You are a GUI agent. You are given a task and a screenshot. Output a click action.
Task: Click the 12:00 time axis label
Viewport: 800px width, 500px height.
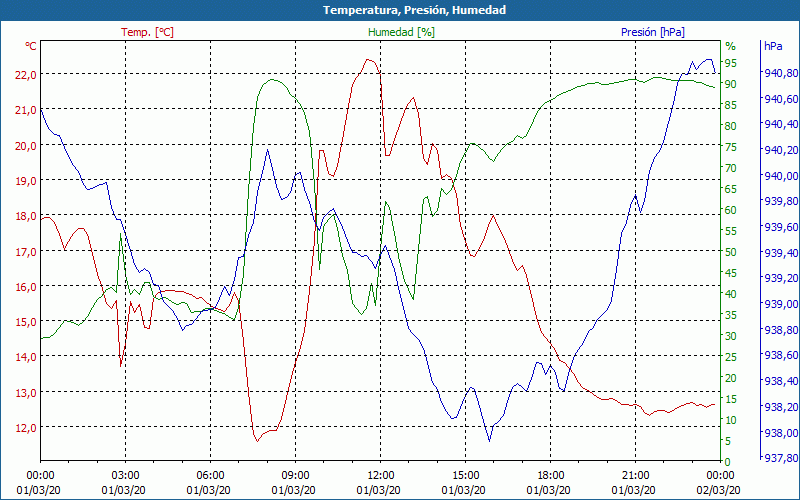pos(380,476)
